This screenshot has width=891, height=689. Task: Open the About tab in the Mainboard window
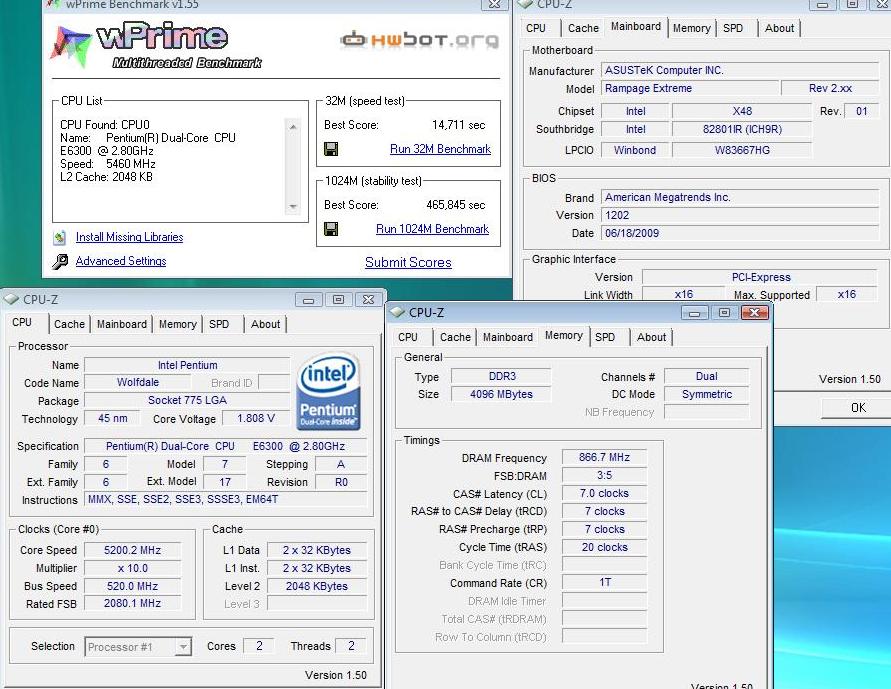tap(779, 28)
